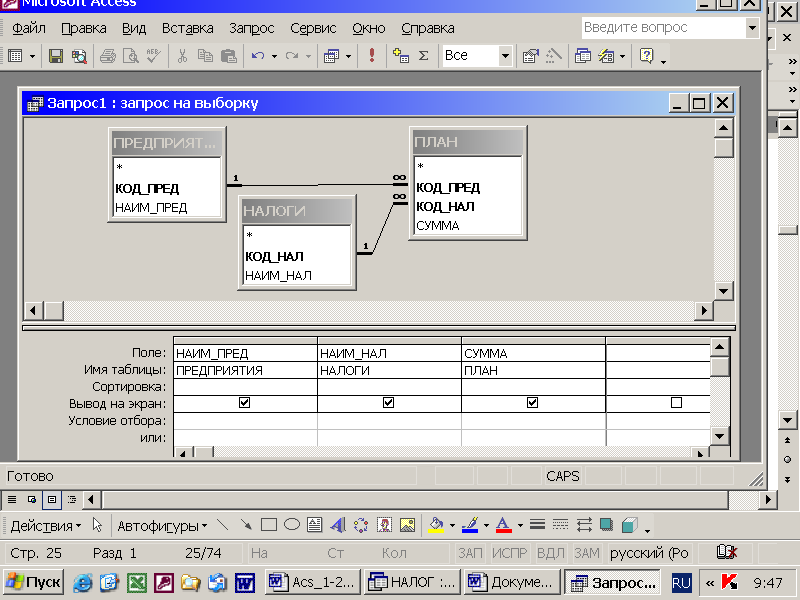Image resolution: width=800 pixels, height=600 pixels.
Task: Select the Rectangle drawing tool
Action: click(x=269, y=525)
